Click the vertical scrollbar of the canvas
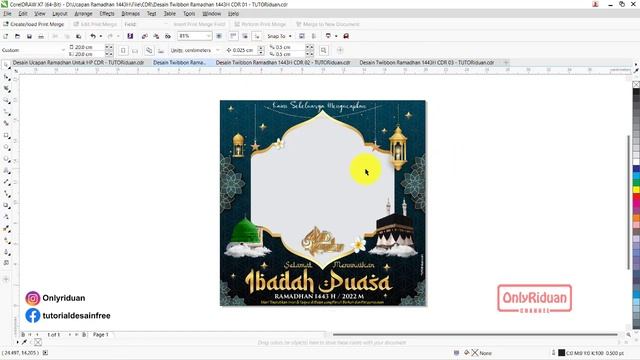This screenshot has width=640, height=360. tap(629, 202)
